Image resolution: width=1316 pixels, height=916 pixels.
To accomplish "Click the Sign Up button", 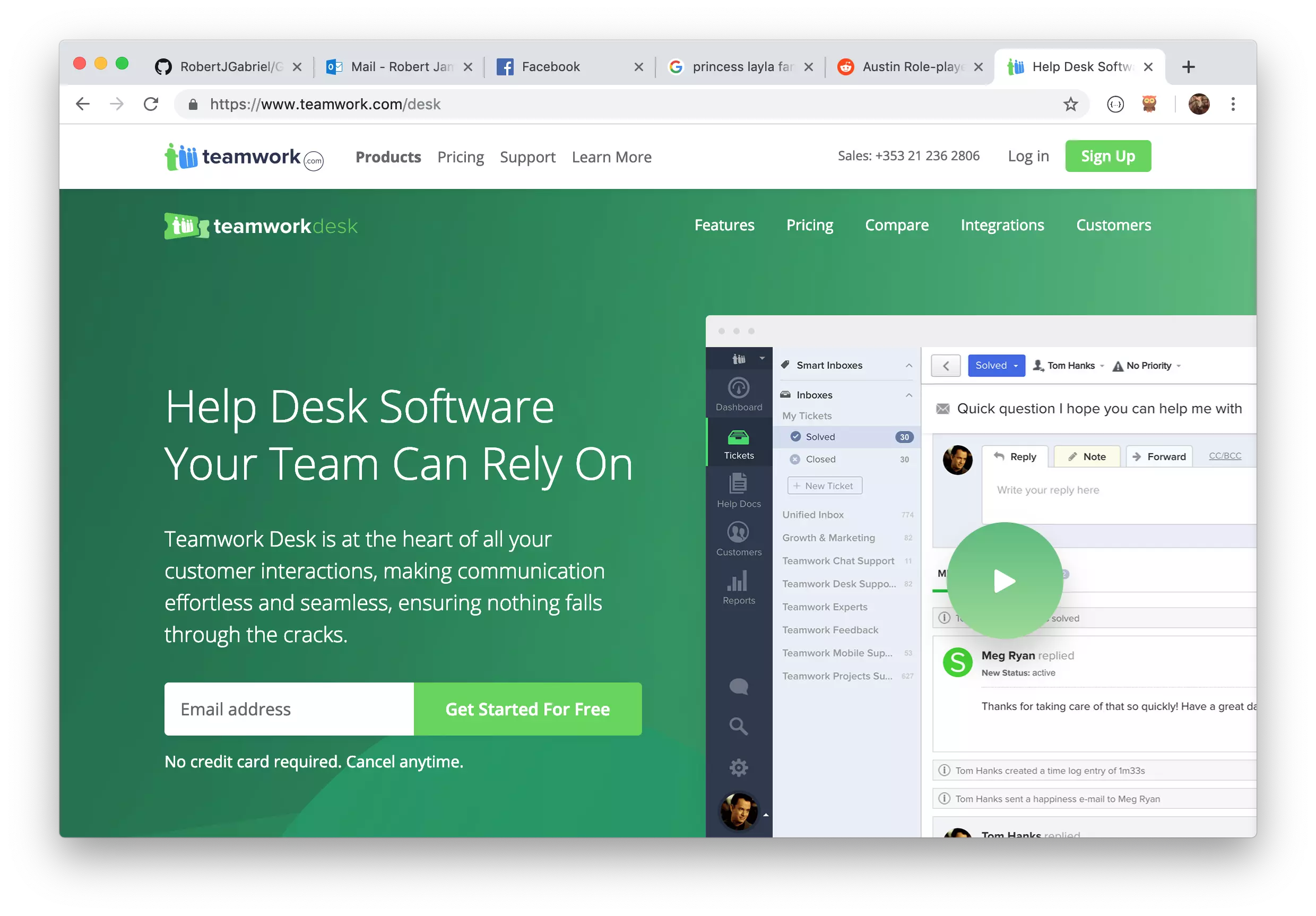I will click(x=1107, y=156).
